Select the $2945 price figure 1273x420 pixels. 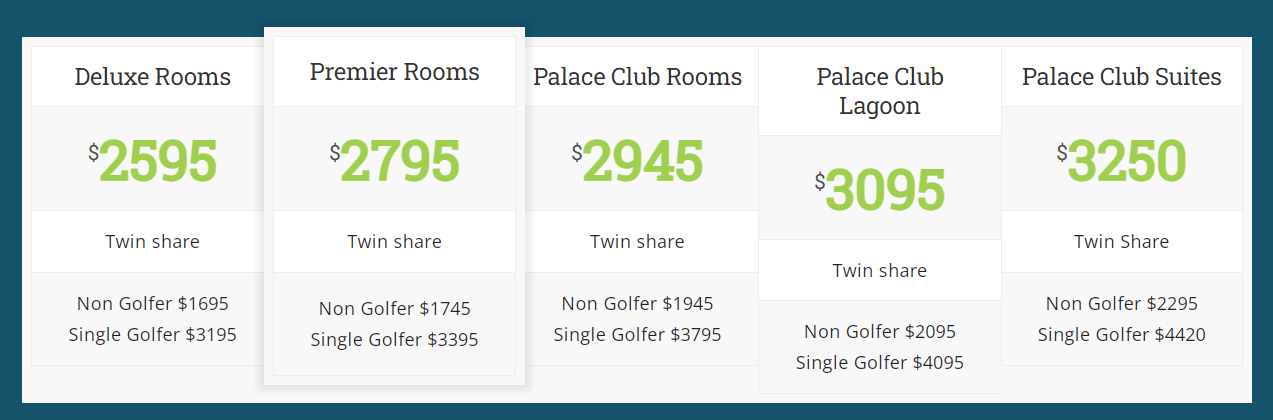coord(637,161)
